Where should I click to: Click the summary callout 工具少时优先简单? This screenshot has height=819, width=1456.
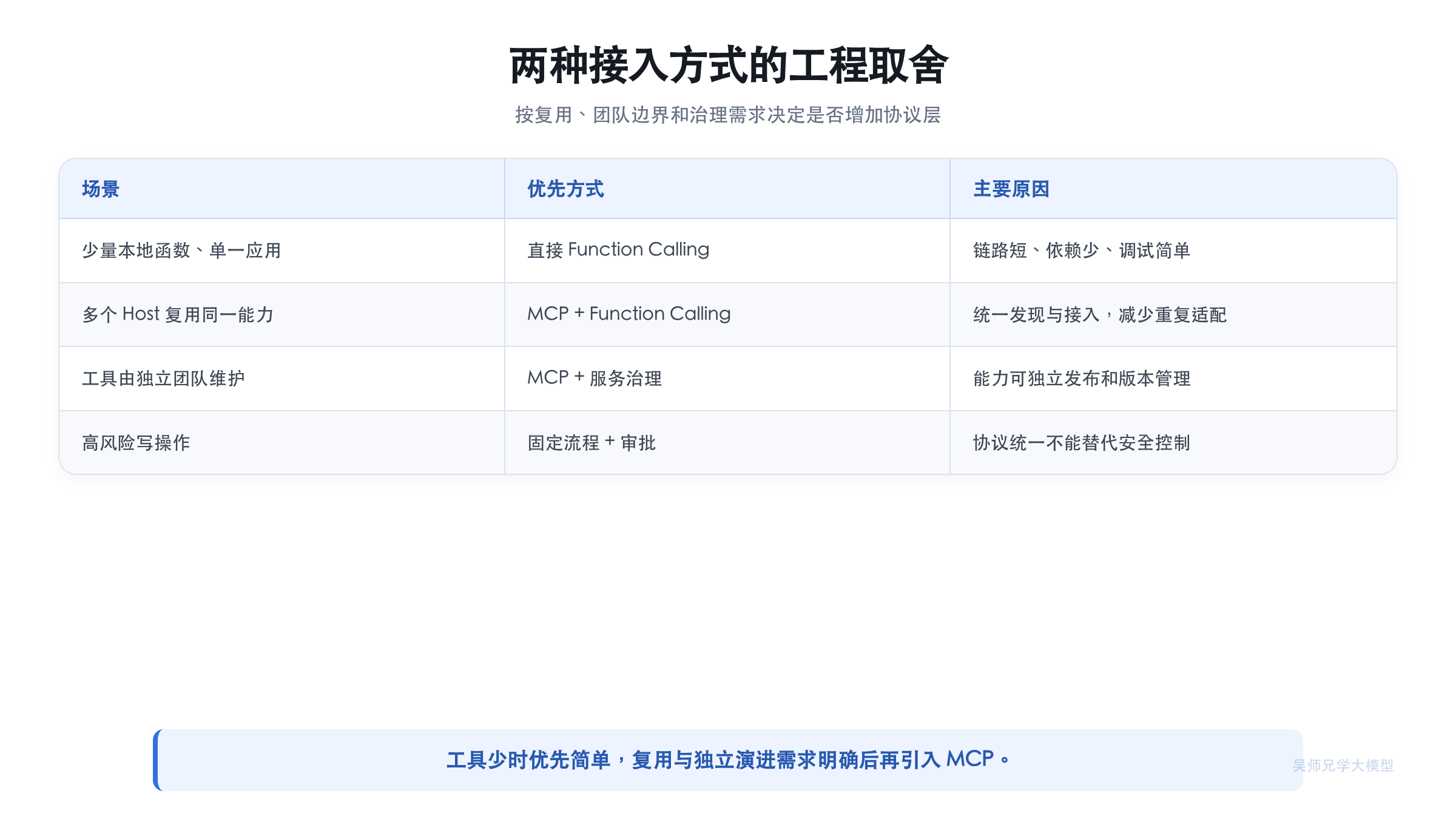point(728,760)
